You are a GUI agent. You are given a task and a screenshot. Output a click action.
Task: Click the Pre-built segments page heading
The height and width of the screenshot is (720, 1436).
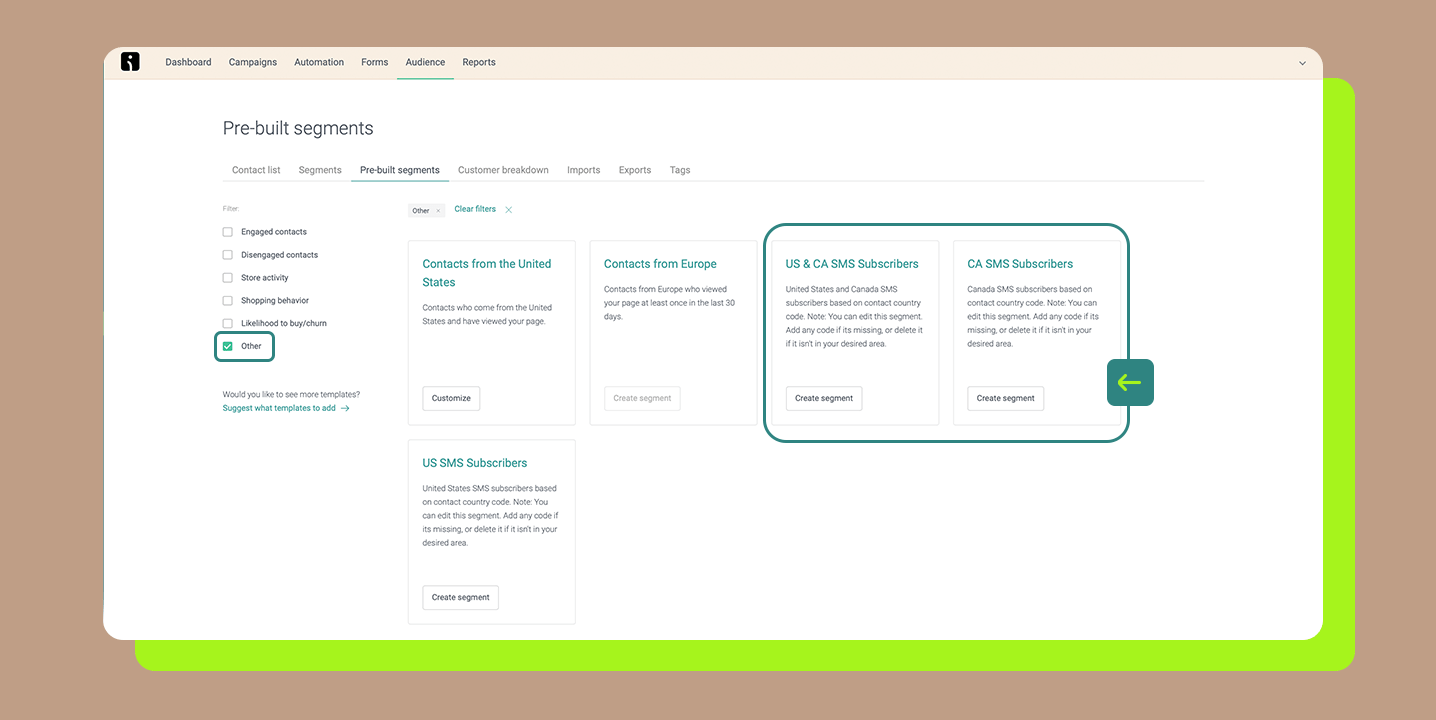point(298,128)
